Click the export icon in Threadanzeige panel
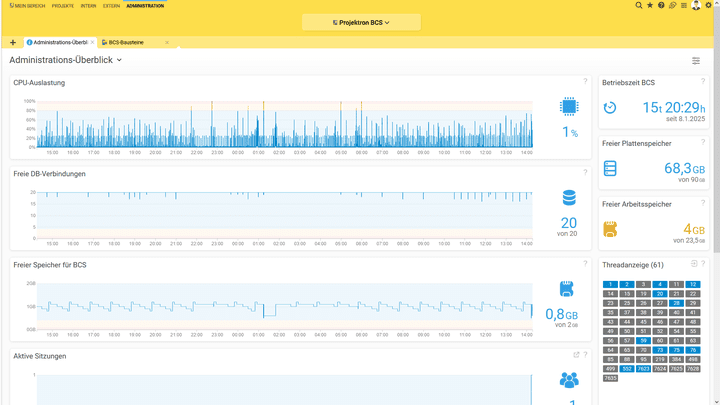Screen dimensions: 720x405 pyautogui.click(x=694, y=264)
